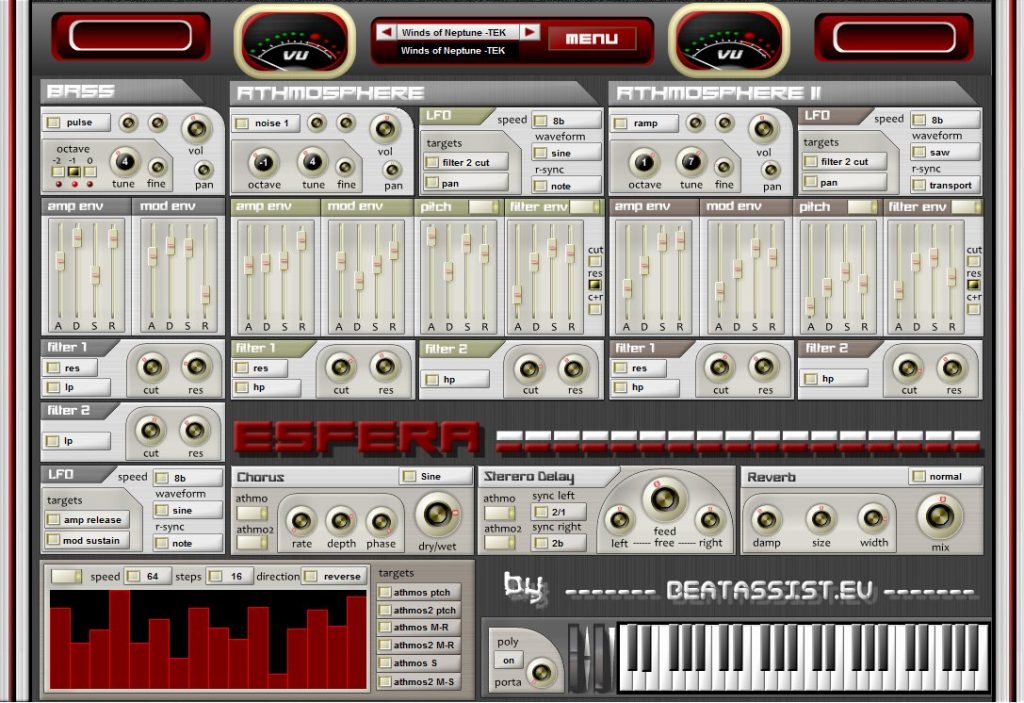Click the left VU meter
Screen dimensions: 1024x703
[295, 41]
